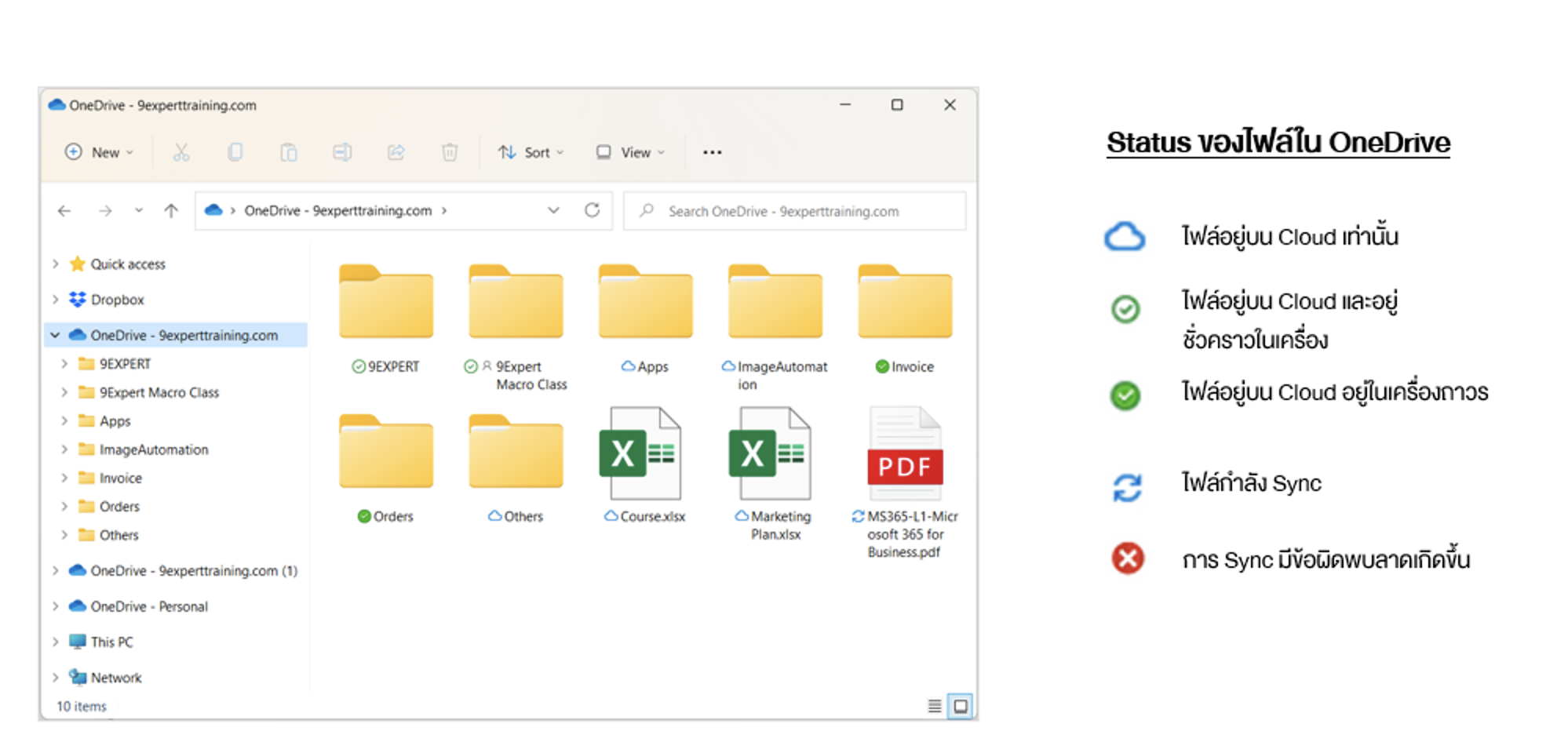
Task: Navigate up one folder level
Action: tap(170, 210)
